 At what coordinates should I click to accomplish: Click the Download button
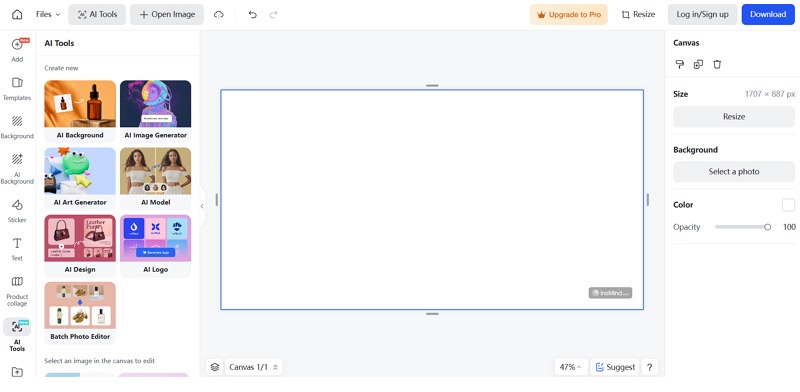(x=768, y=14)
